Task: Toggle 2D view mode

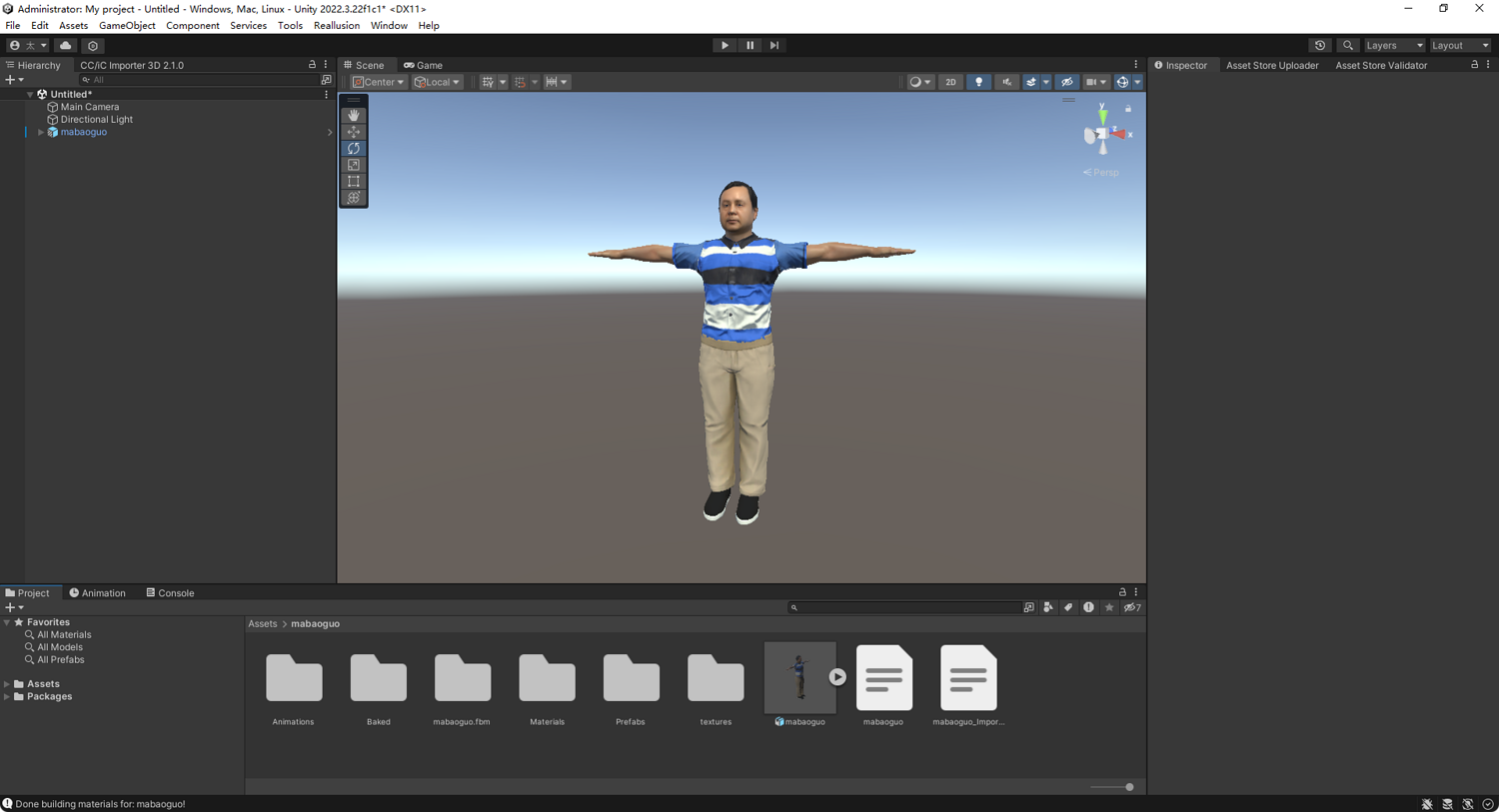Action: pyautogui.click(x=950, y=82)
